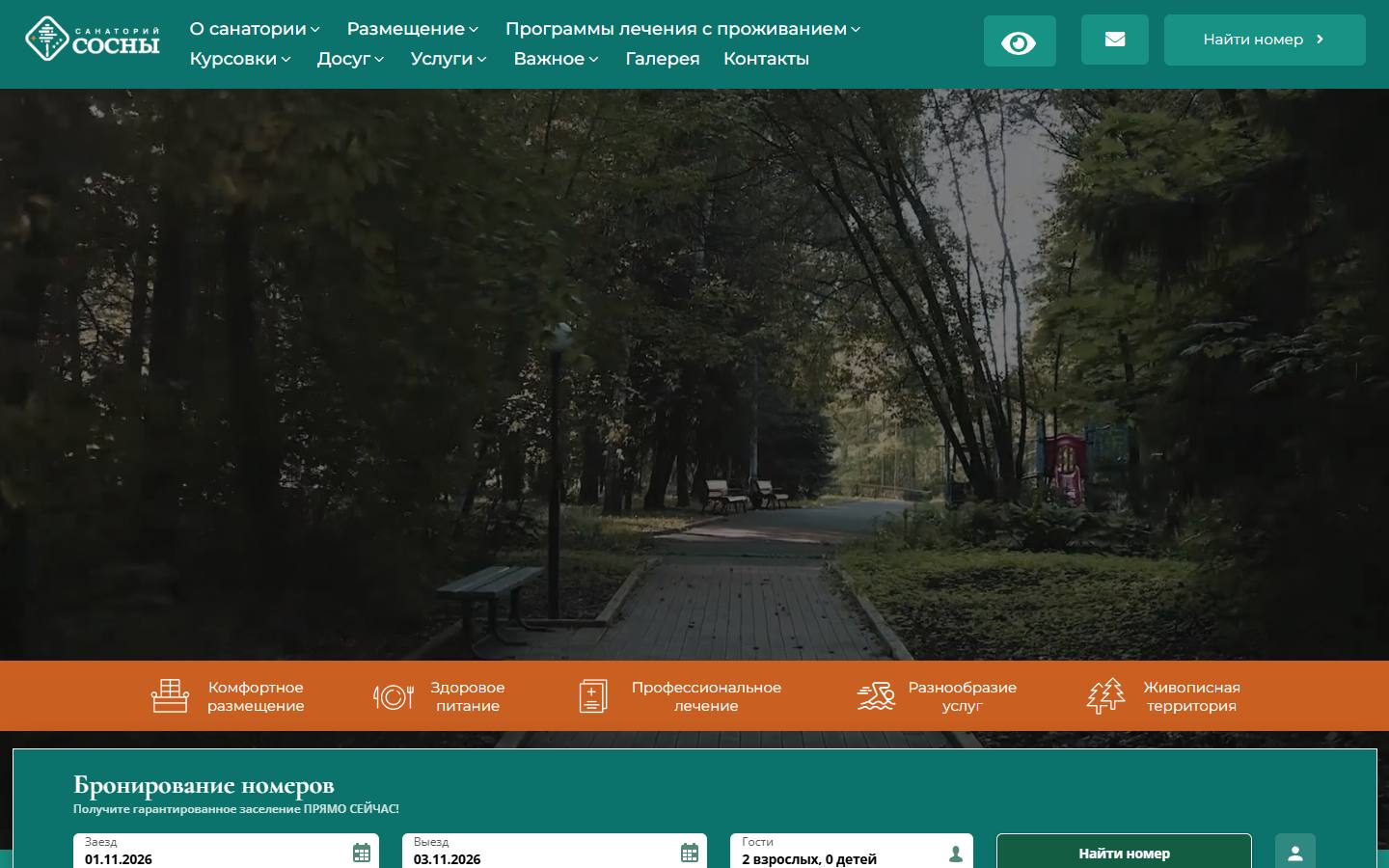
Task: Click the Живописная территория label
Action: click(x=1192, y=696)
